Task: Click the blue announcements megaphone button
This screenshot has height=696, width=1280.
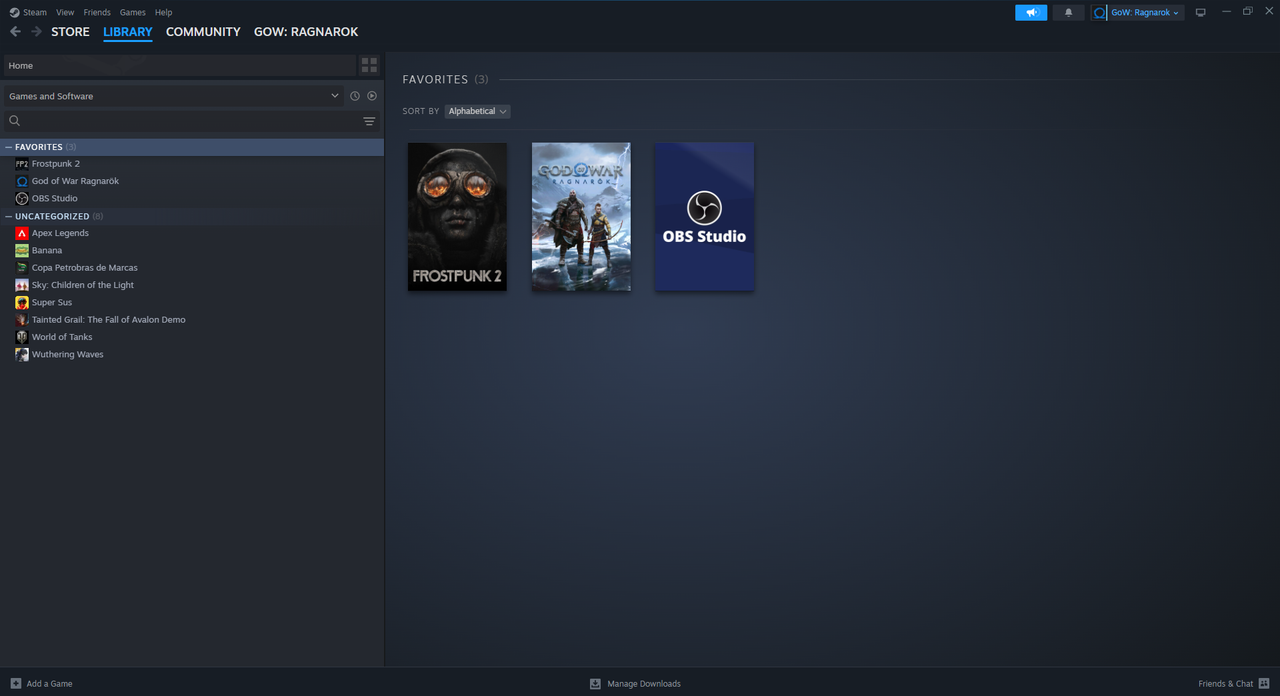Action: 1031,12
